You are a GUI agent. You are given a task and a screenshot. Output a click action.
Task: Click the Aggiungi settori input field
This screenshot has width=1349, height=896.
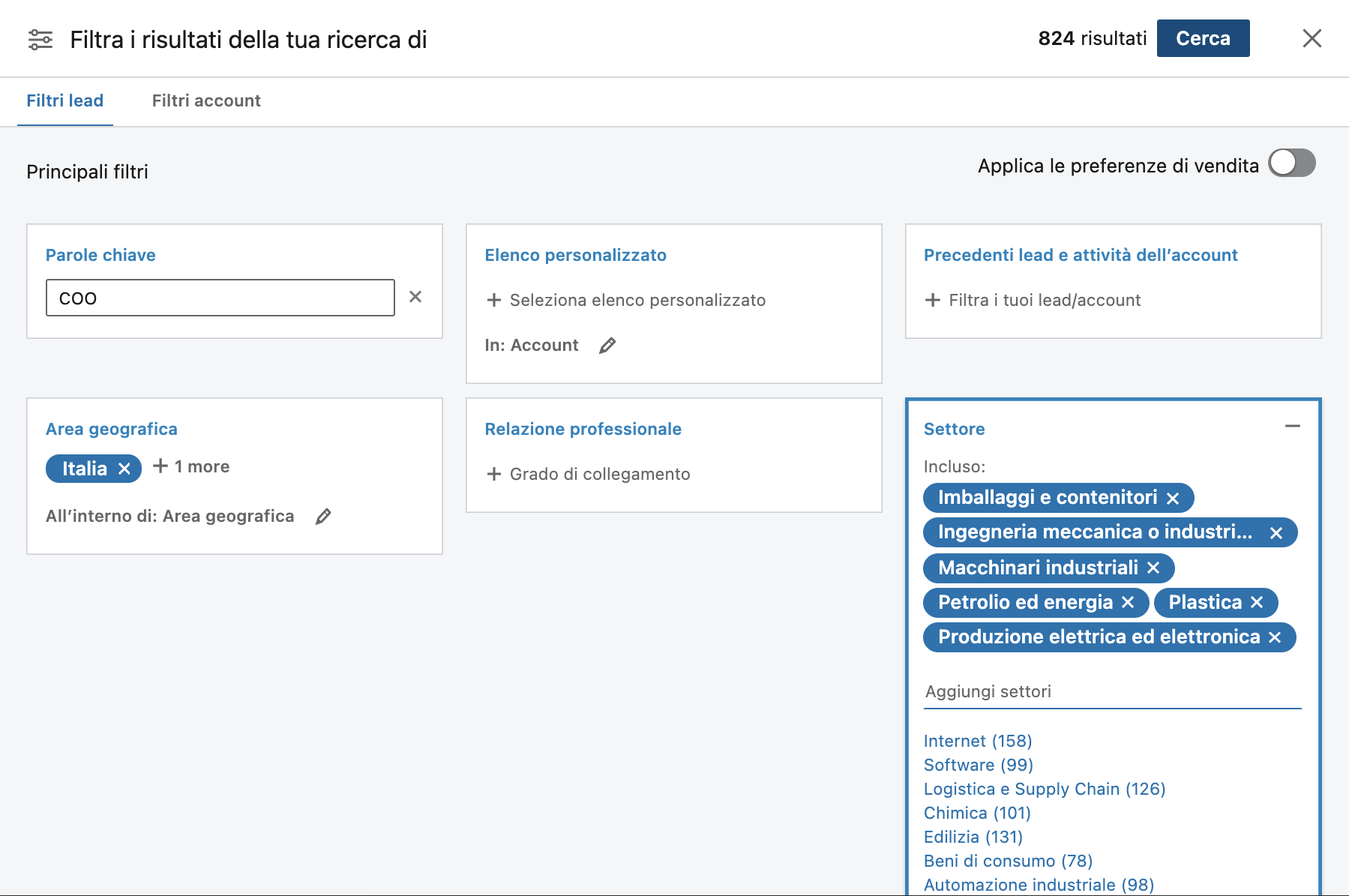point(1113,691)
